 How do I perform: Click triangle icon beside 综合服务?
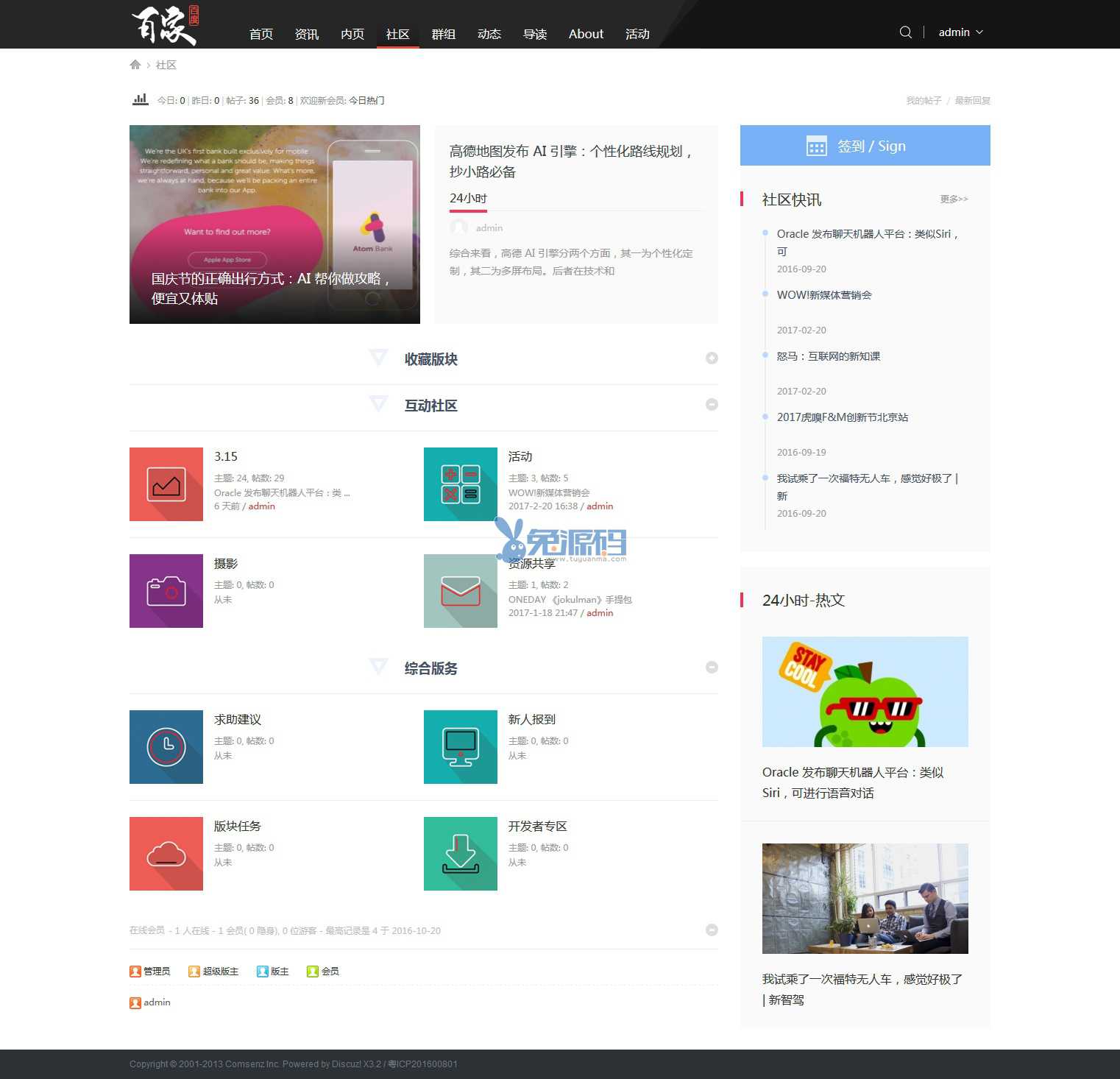pos(378,668)
